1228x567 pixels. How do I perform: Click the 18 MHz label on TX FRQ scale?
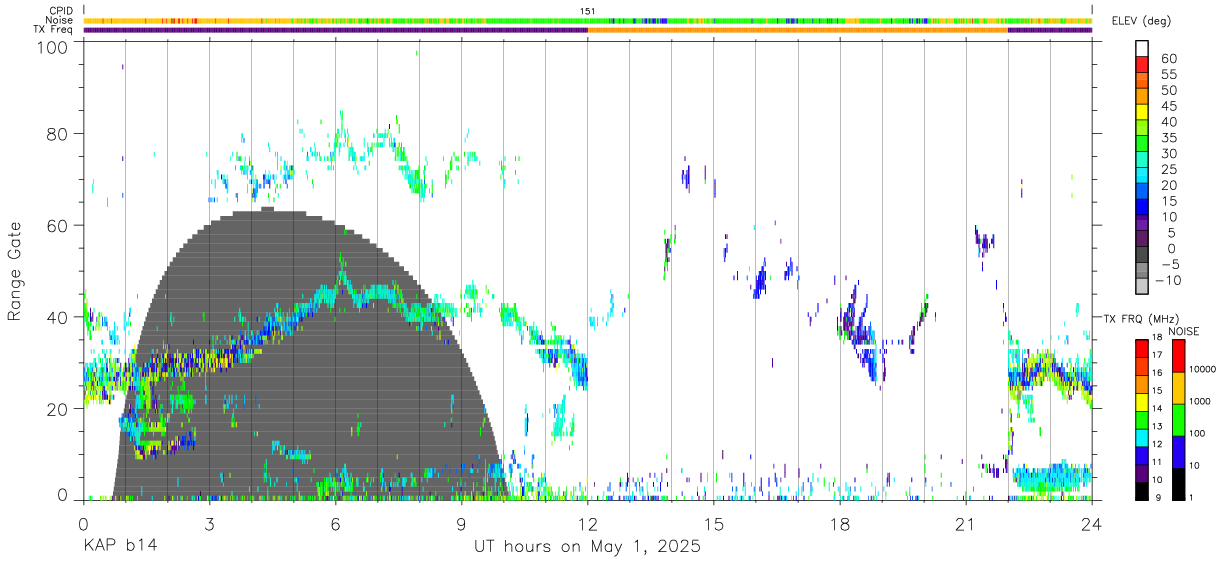click(1157, 337)
